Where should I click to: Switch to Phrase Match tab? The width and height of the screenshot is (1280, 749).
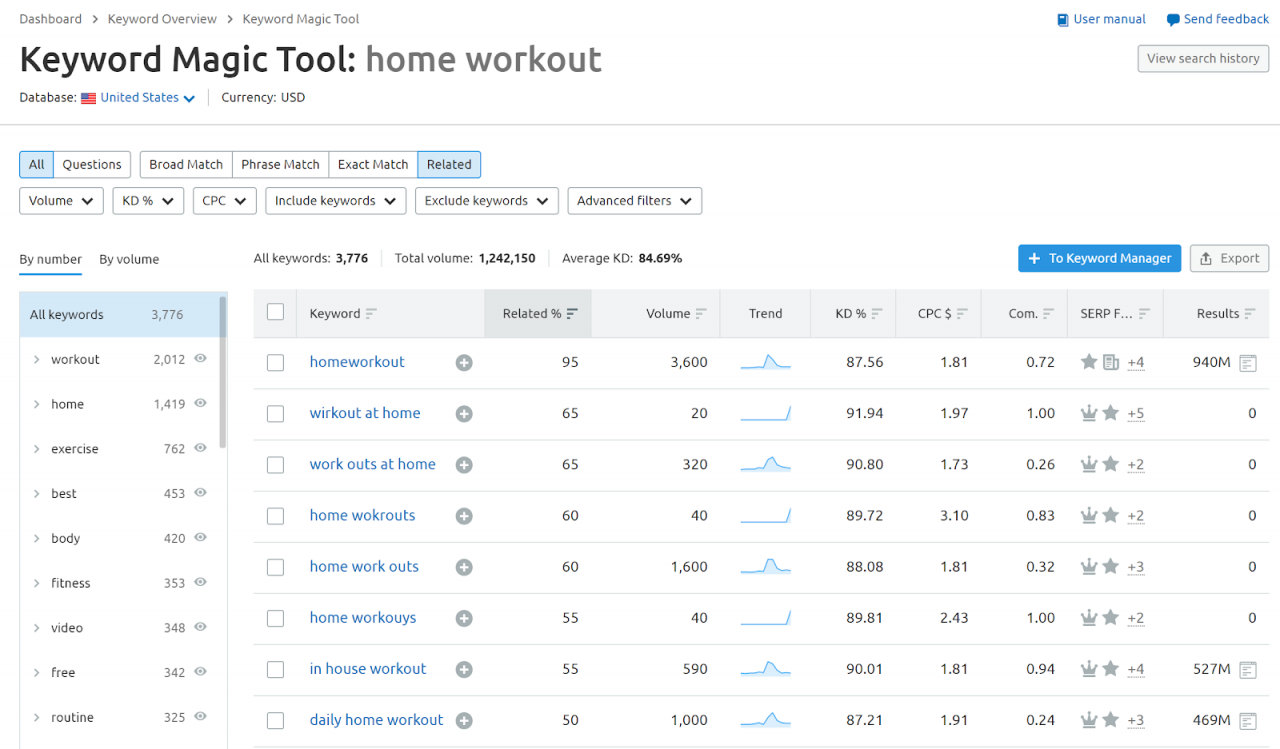click(x=280, y=165)
